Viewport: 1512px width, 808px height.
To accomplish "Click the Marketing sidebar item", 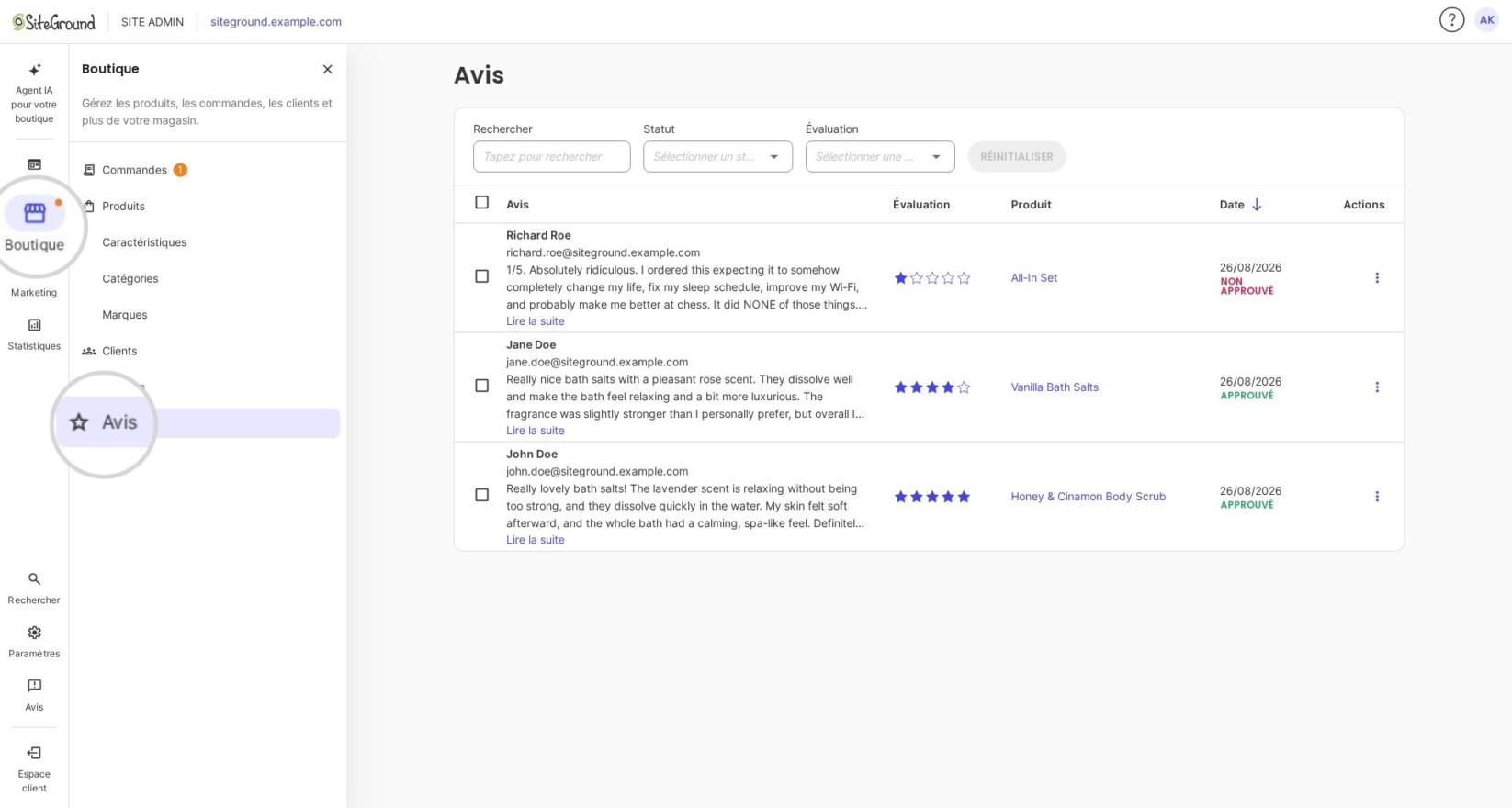I will point(34,292).
